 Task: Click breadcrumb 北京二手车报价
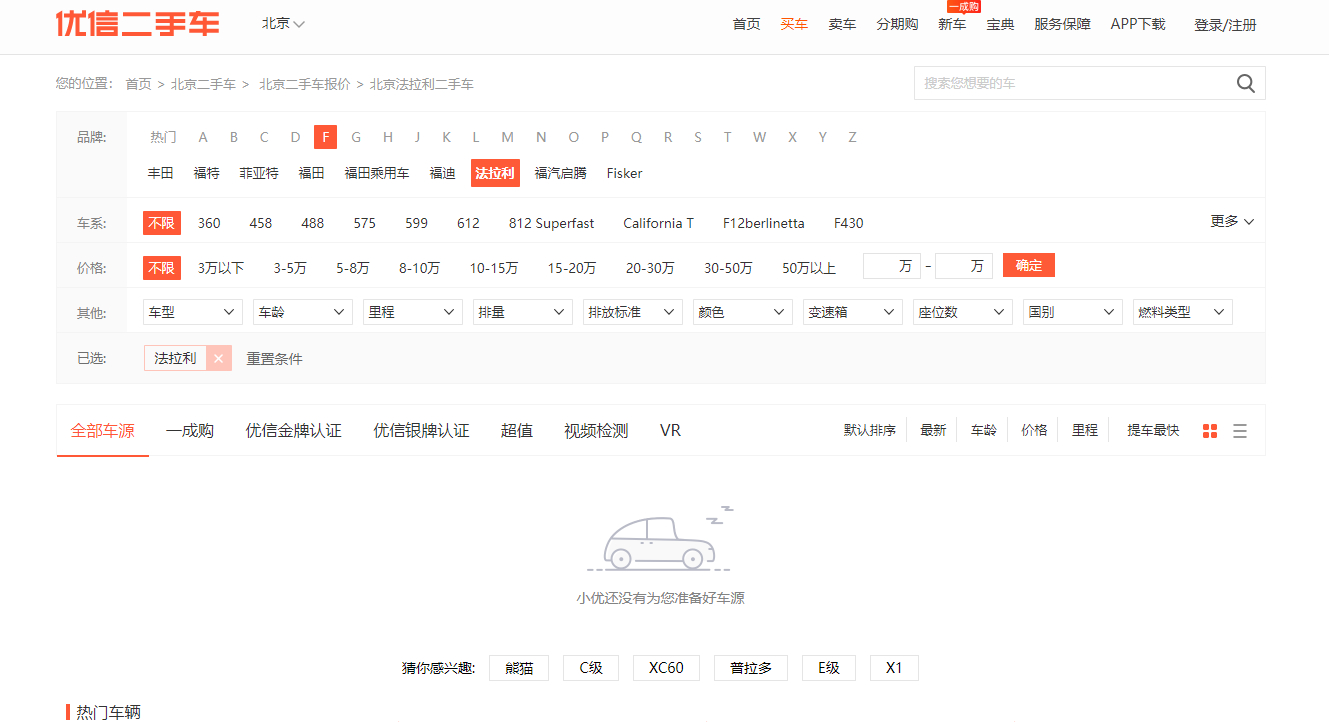pyautogui.click(x=305, y=84)
